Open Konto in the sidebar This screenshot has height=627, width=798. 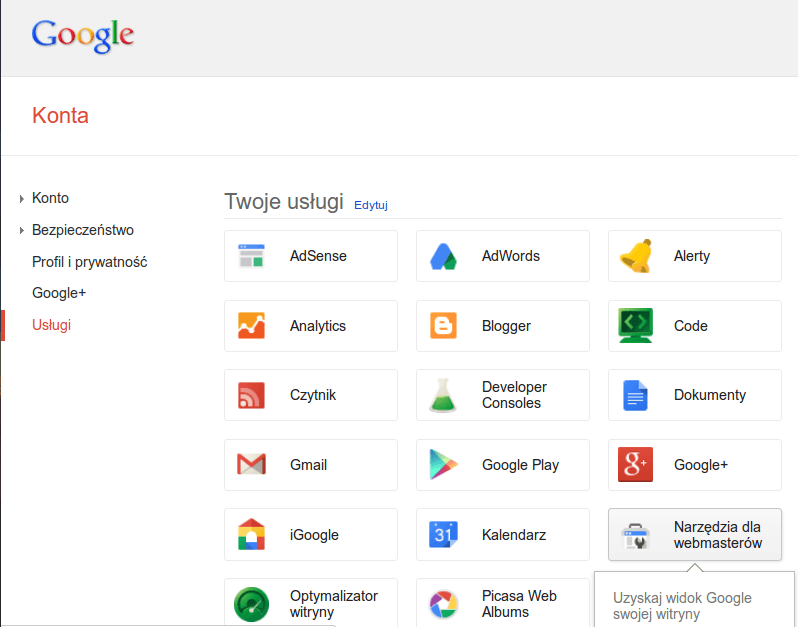pos(50,198)
